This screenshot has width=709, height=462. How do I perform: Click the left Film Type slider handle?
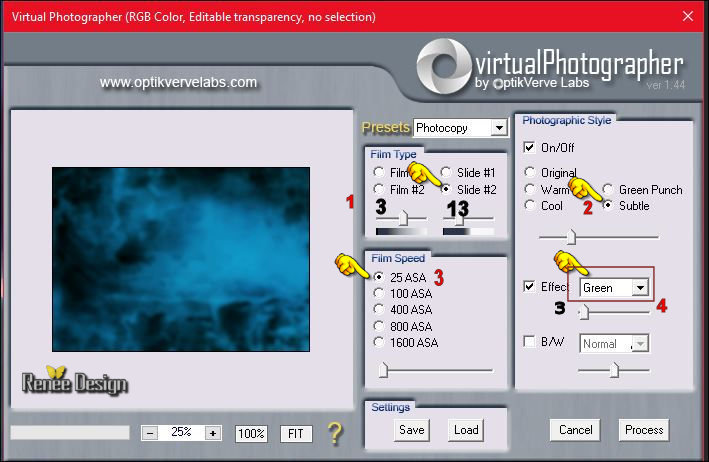pos(403,218)
